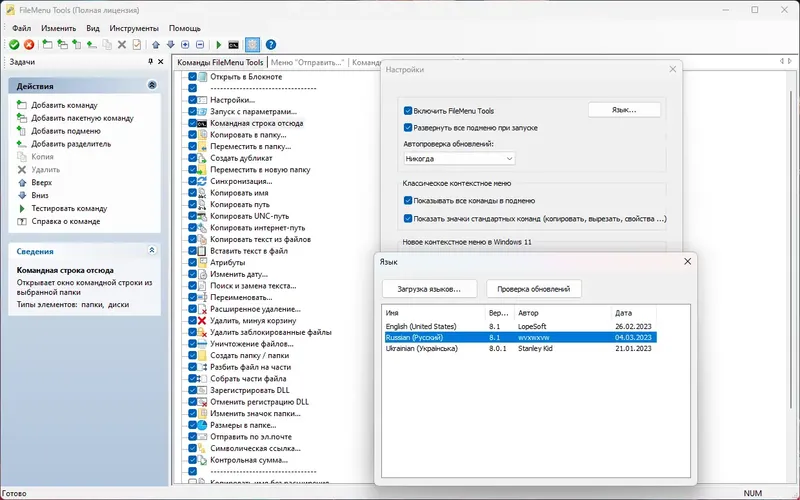This screenshot has height=500, width=800.
Task: Click the green play test command icon
Action: [219, 45]
